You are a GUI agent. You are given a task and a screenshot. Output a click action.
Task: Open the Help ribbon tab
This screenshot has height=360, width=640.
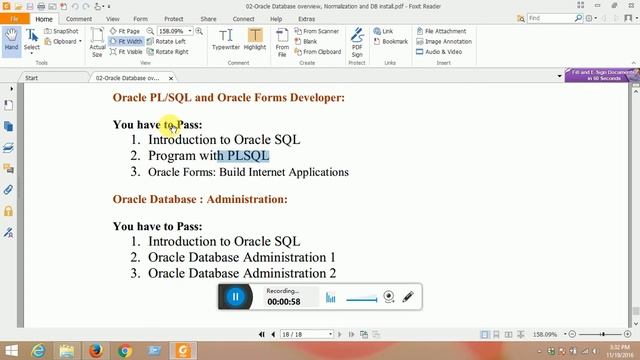276,19
